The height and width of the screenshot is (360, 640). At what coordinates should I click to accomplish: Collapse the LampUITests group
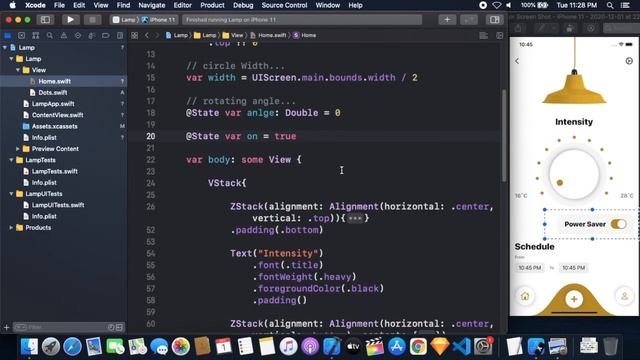point(11,194)
